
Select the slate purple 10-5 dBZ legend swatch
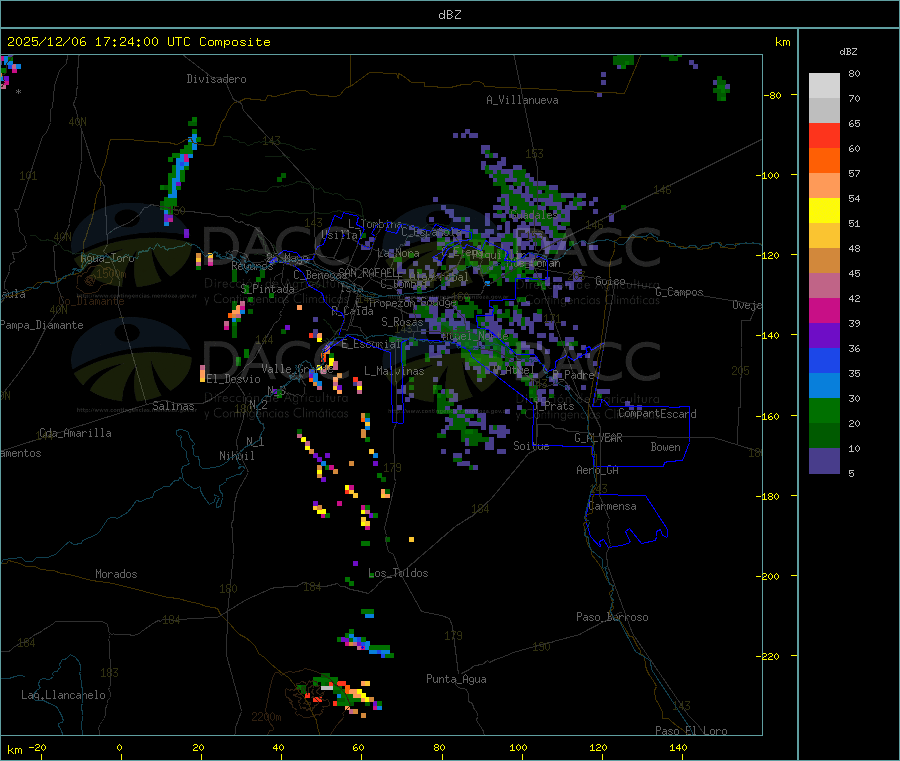[x=824, y=461]
